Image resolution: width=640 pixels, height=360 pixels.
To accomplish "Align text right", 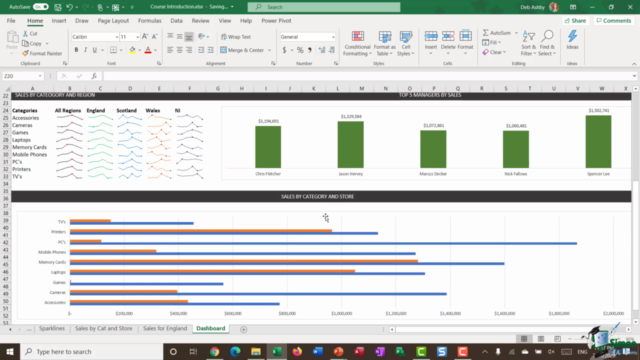I will [189, 50].
